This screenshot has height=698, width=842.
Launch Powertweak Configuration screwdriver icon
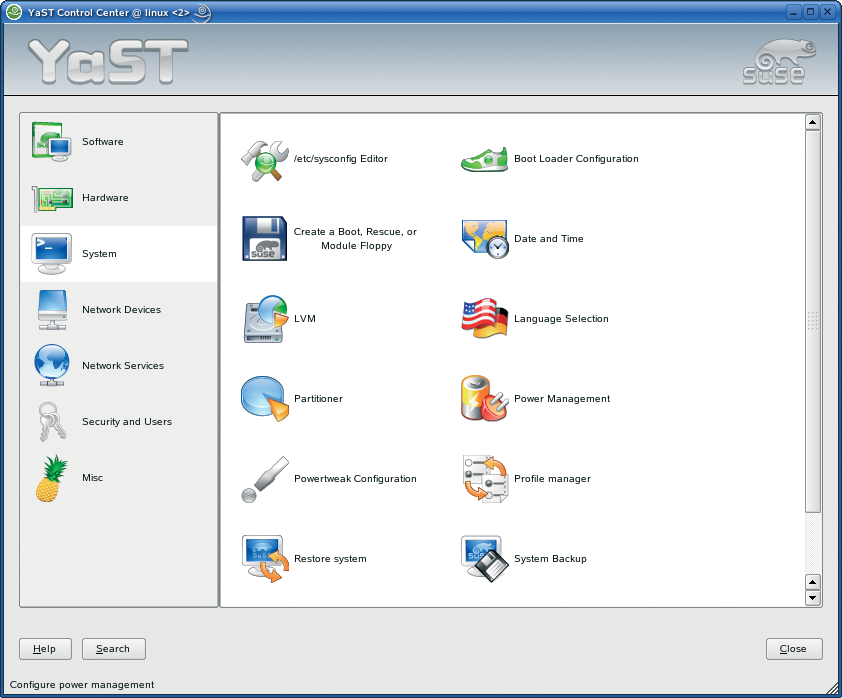265,479
